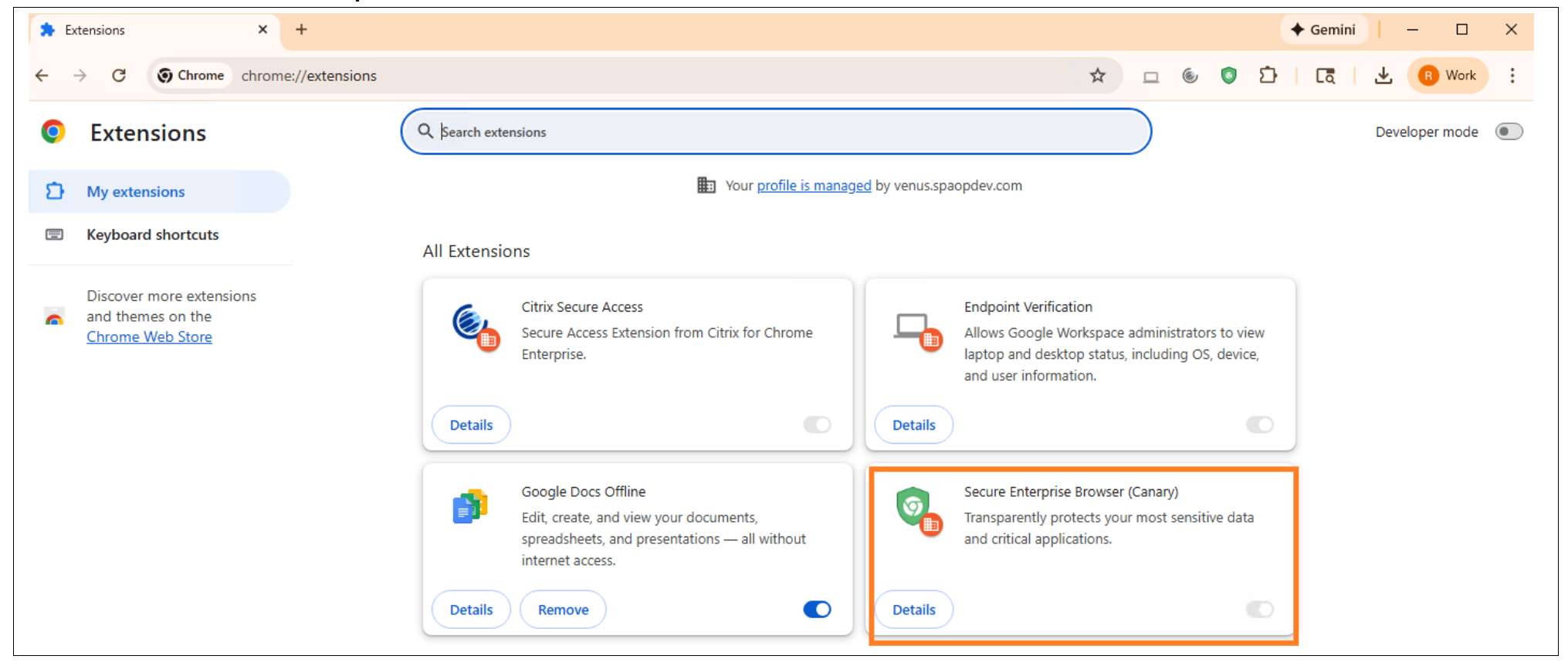The image size is (1568, 666).
Task: Disable the Google Docs Offline toggle
Action: (817, 610)
